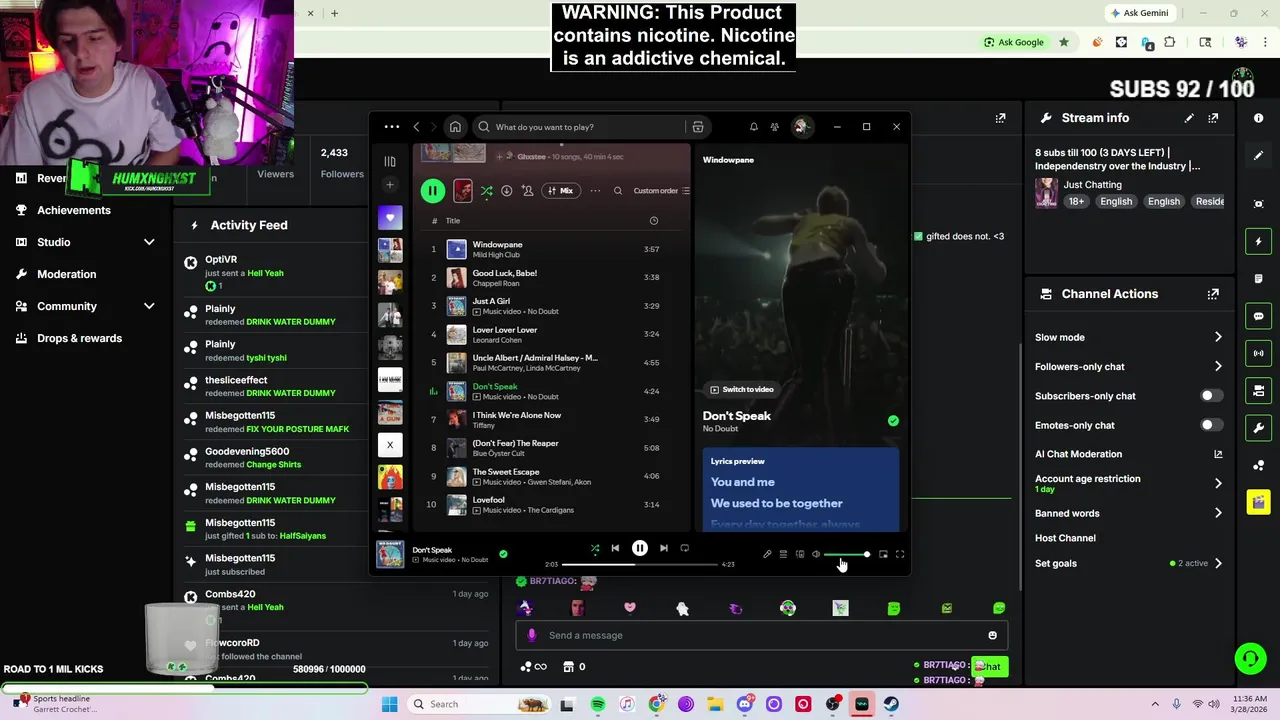1280x720 pixels.
Task: Expand Slow mode options
Action: point(1217,338)
